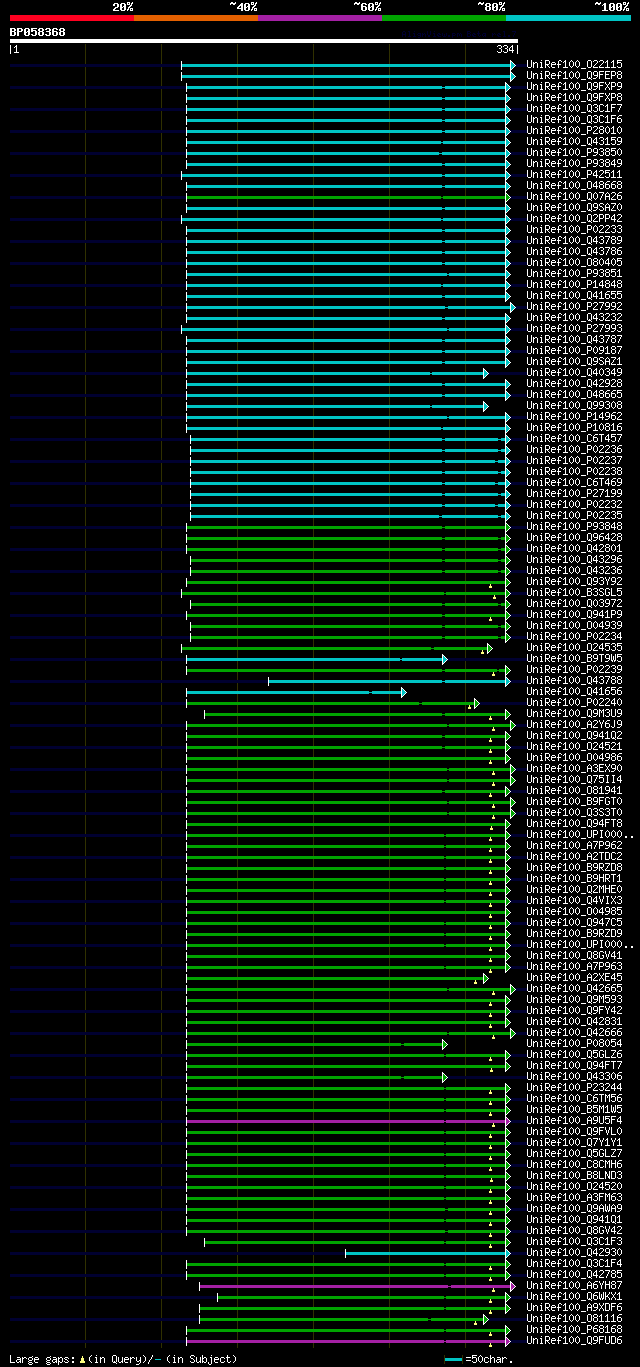Image resolution: width=640 pixels, height=1367 pixels.
Task: Click the red segment of identity scale
Action: click(x=72, y=18)
